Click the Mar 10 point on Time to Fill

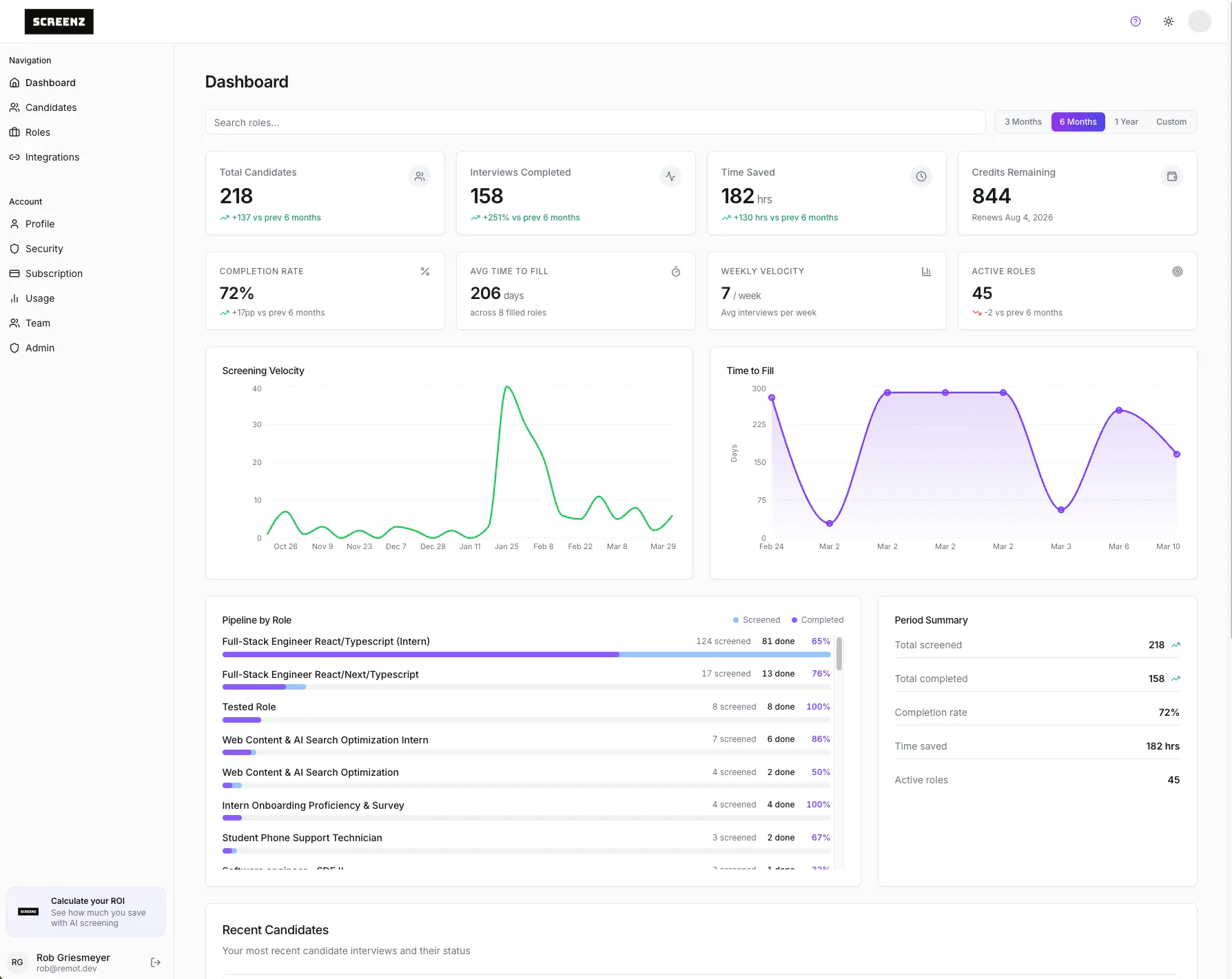point(1177,454)
